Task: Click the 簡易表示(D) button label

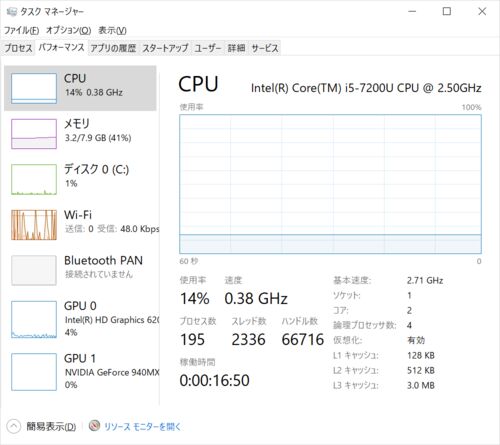Action: click(51, 426)
